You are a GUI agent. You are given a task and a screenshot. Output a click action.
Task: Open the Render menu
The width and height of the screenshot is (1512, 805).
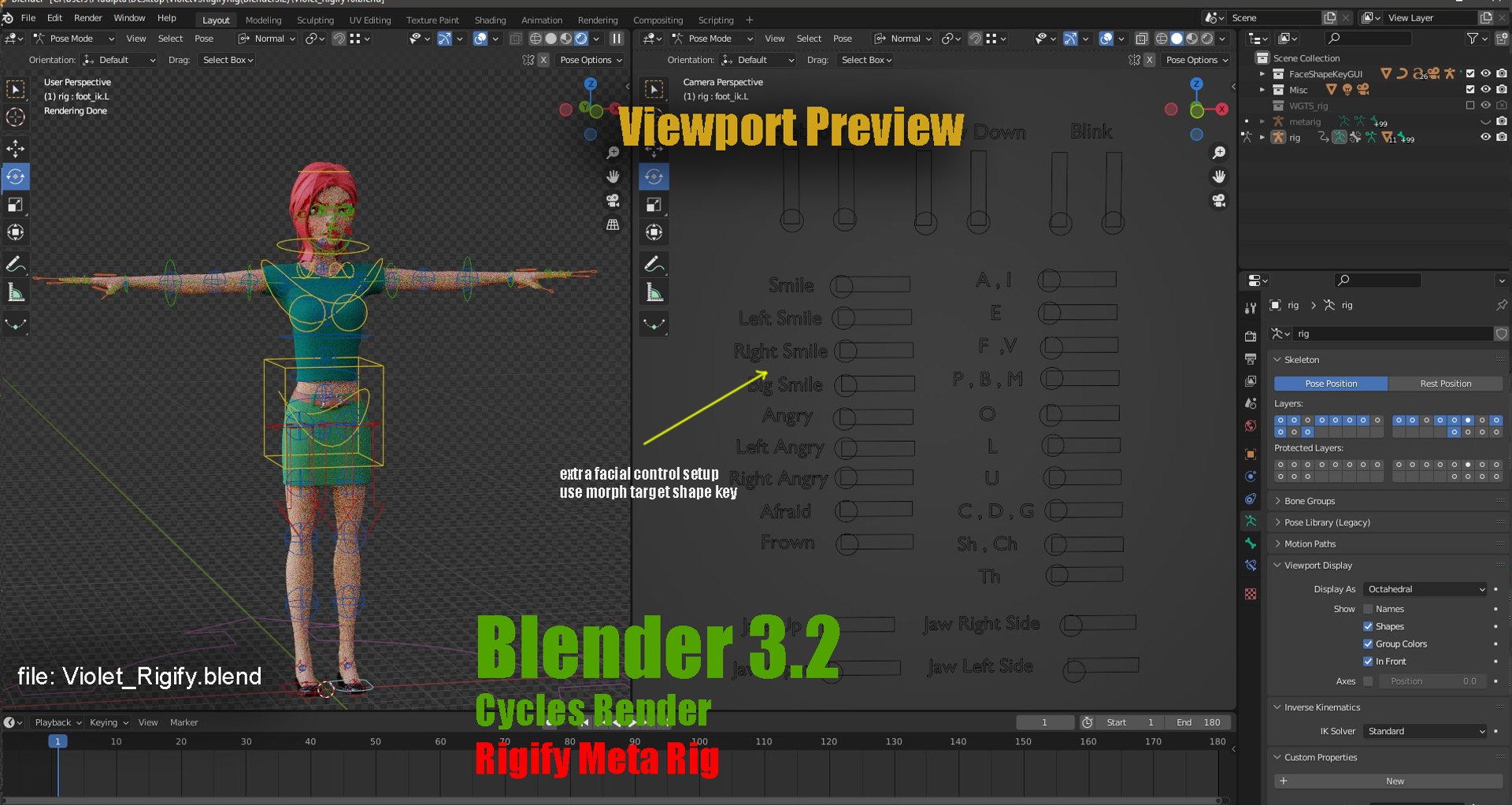[x=88, y=18]
